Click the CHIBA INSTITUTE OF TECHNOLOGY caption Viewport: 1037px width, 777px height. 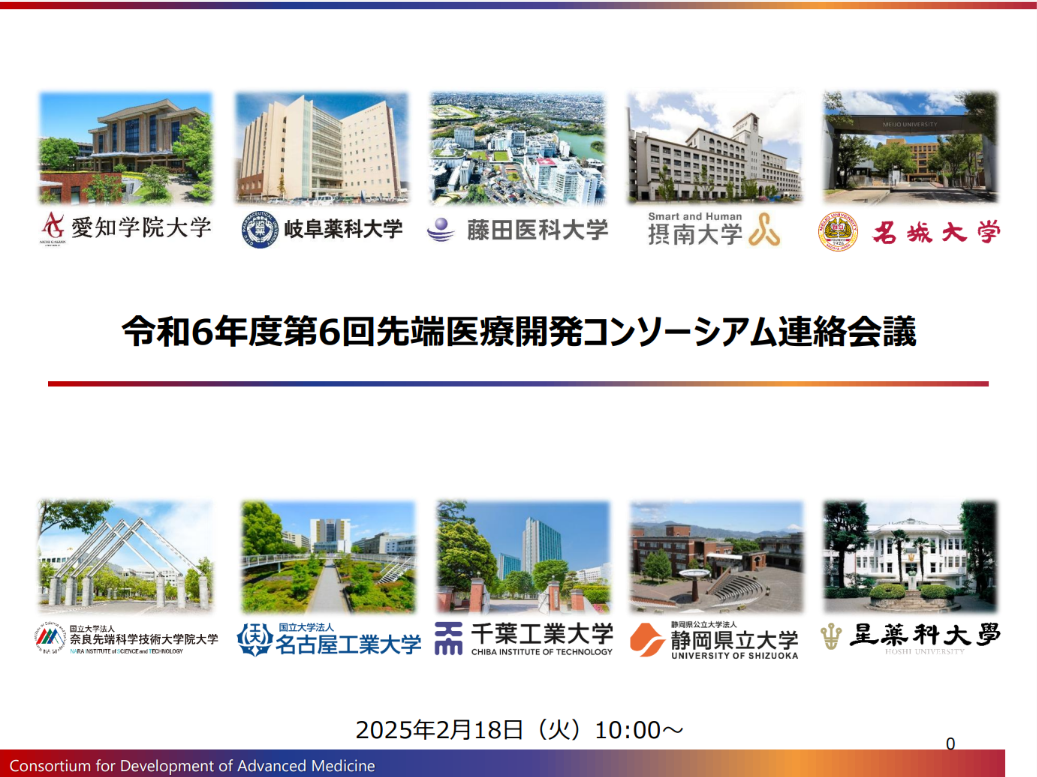[542, 651]
